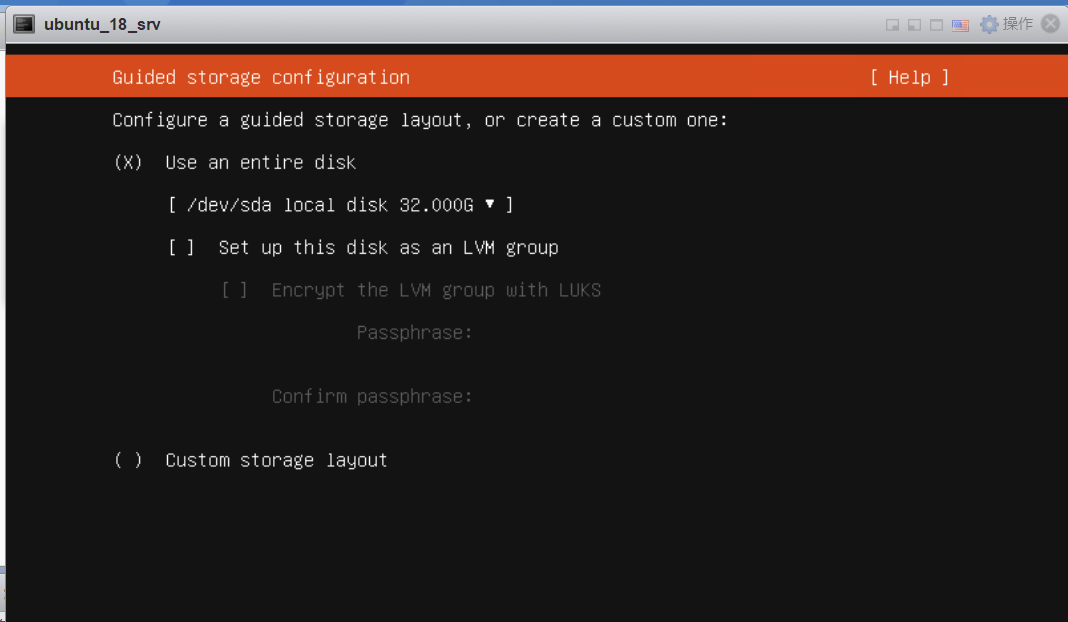This screenshot has height=622, width=1068.
Task: Click the "Configure a guided storage layout" instruction text
Action: [x=420, y=120]
